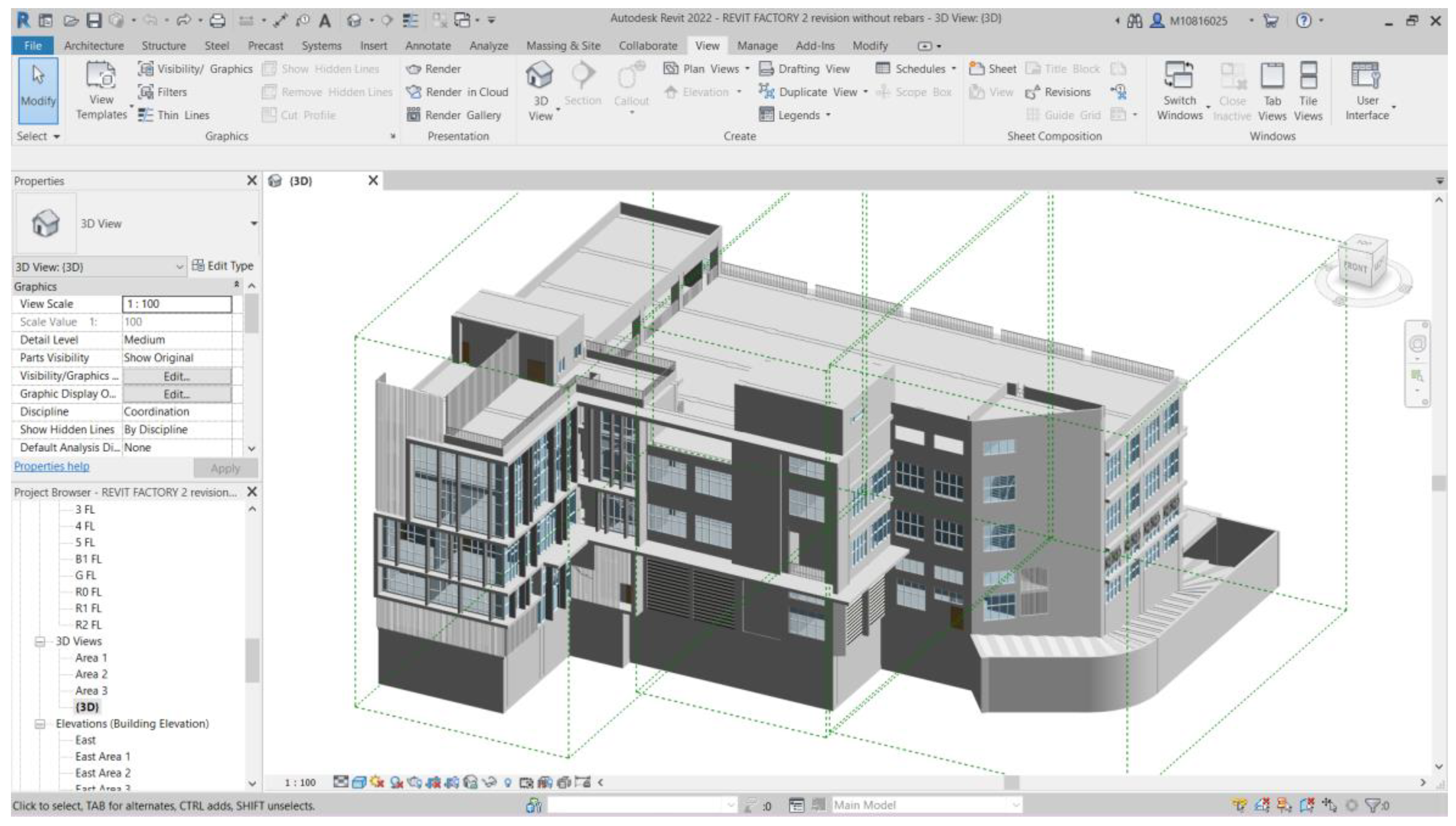Switch to the Manage ribbon tab

tap(757, 46)
